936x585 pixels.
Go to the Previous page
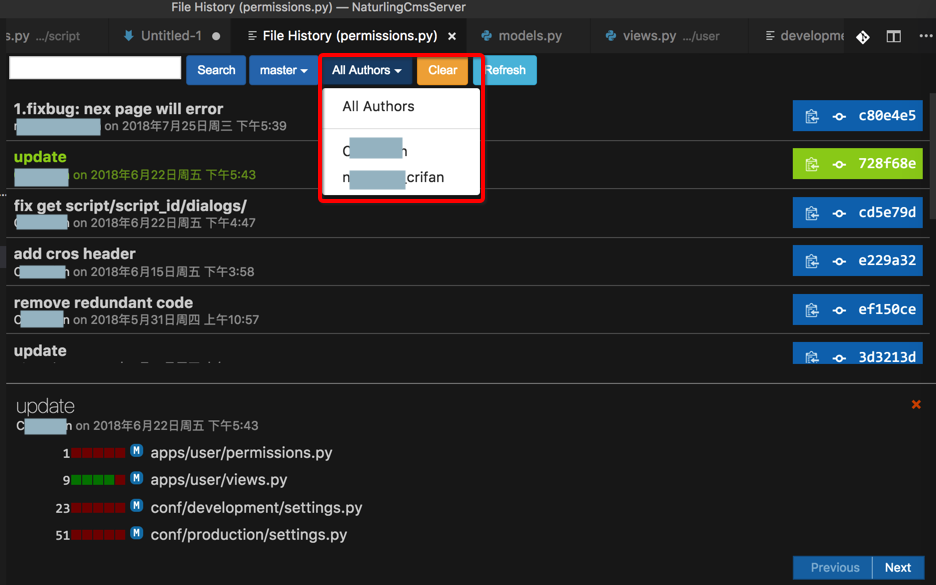point(833,568)
